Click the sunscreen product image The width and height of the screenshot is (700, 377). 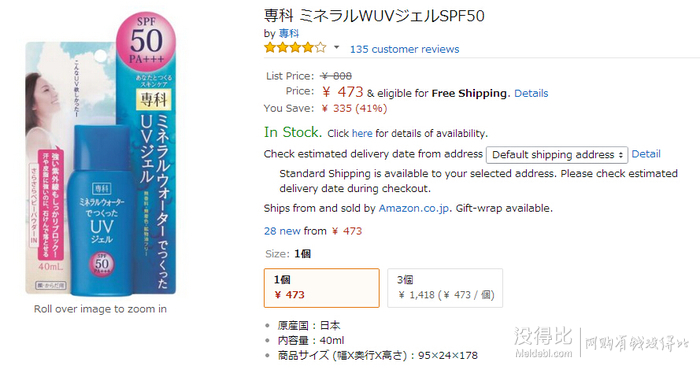pyautogui.click(x=100, y=154)
